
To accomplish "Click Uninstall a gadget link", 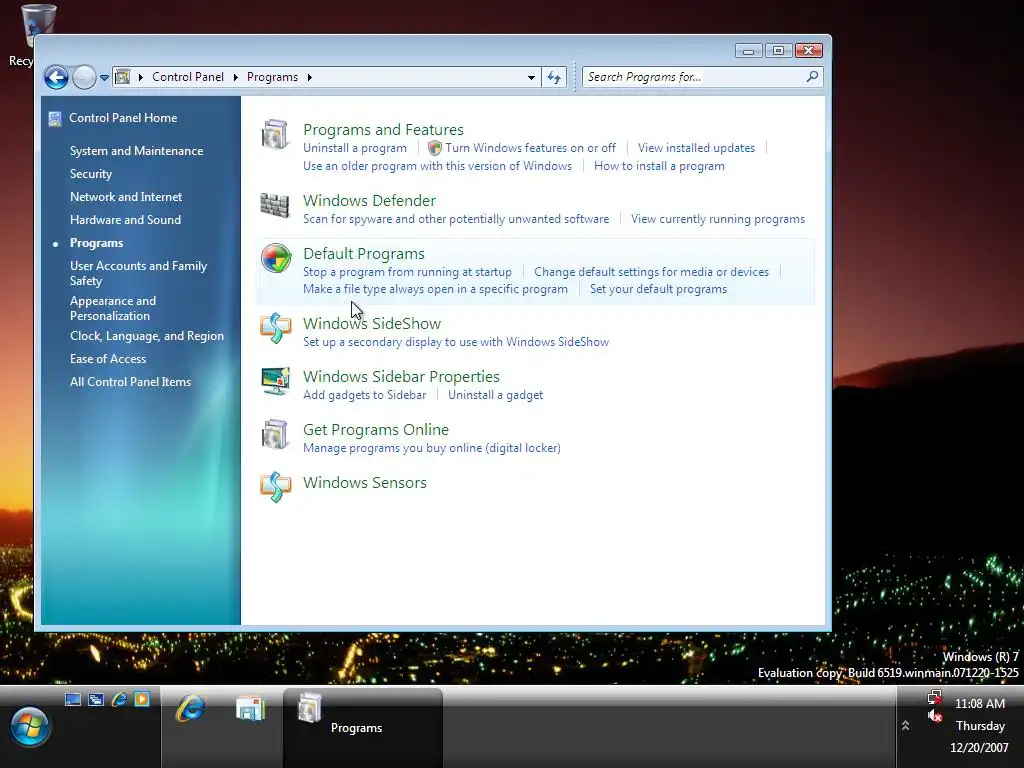I will (495, 395).
